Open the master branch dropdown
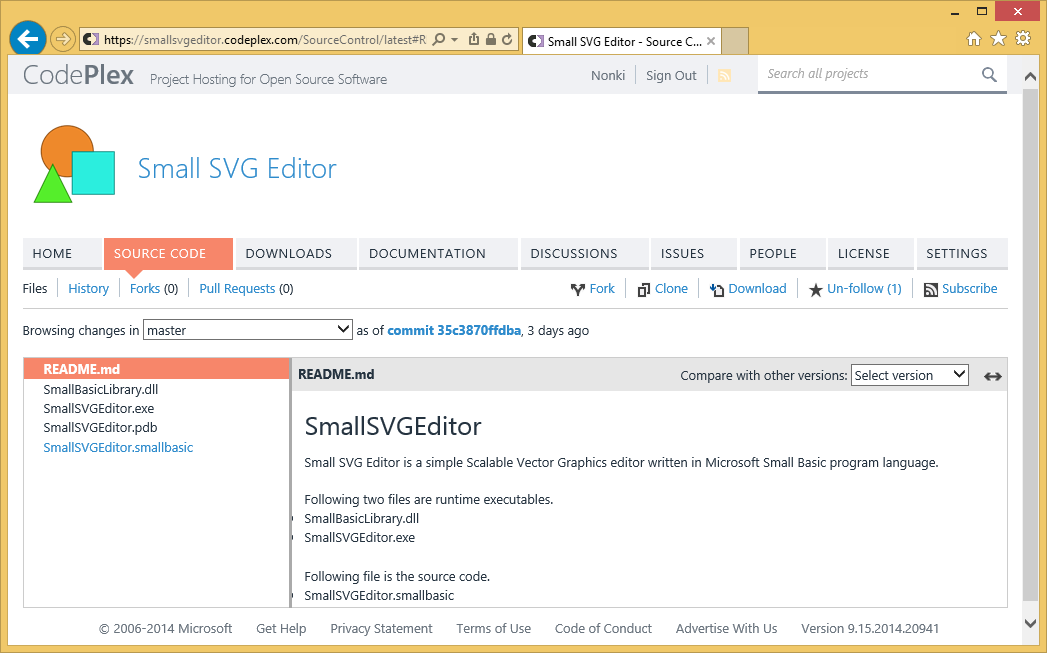 (x=248, y=330)
